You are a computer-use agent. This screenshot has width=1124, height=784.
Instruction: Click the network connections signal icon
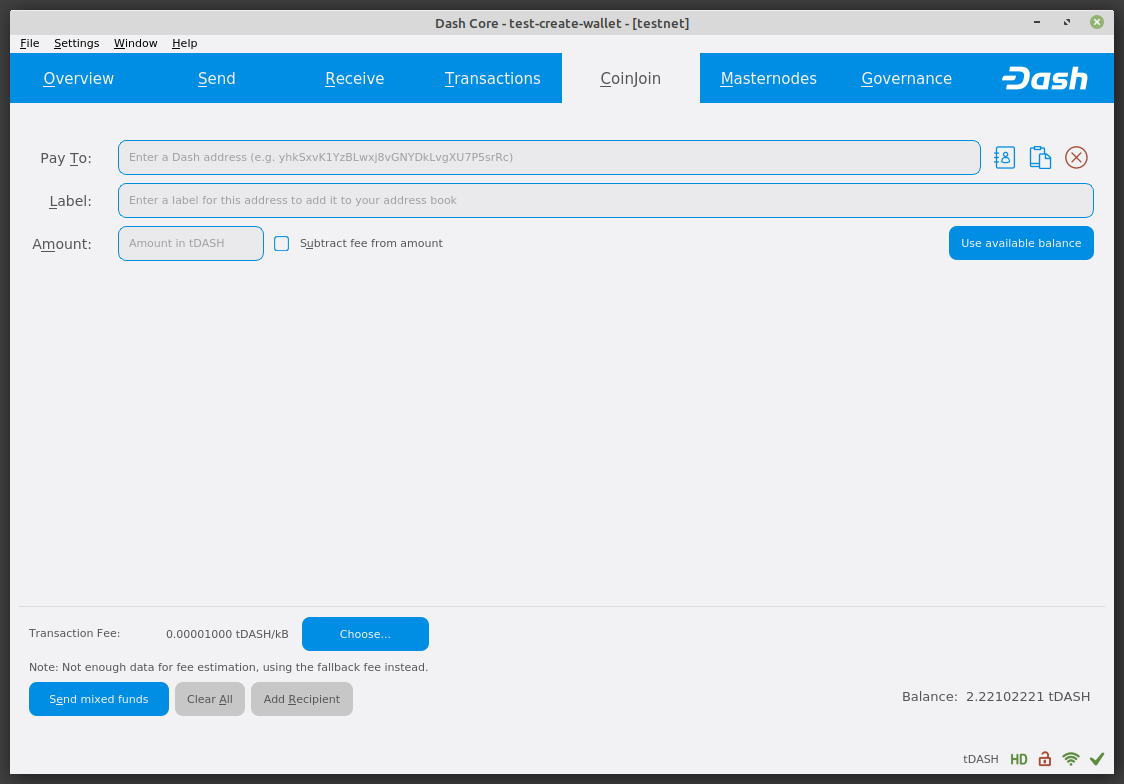tap(1071, 759)
